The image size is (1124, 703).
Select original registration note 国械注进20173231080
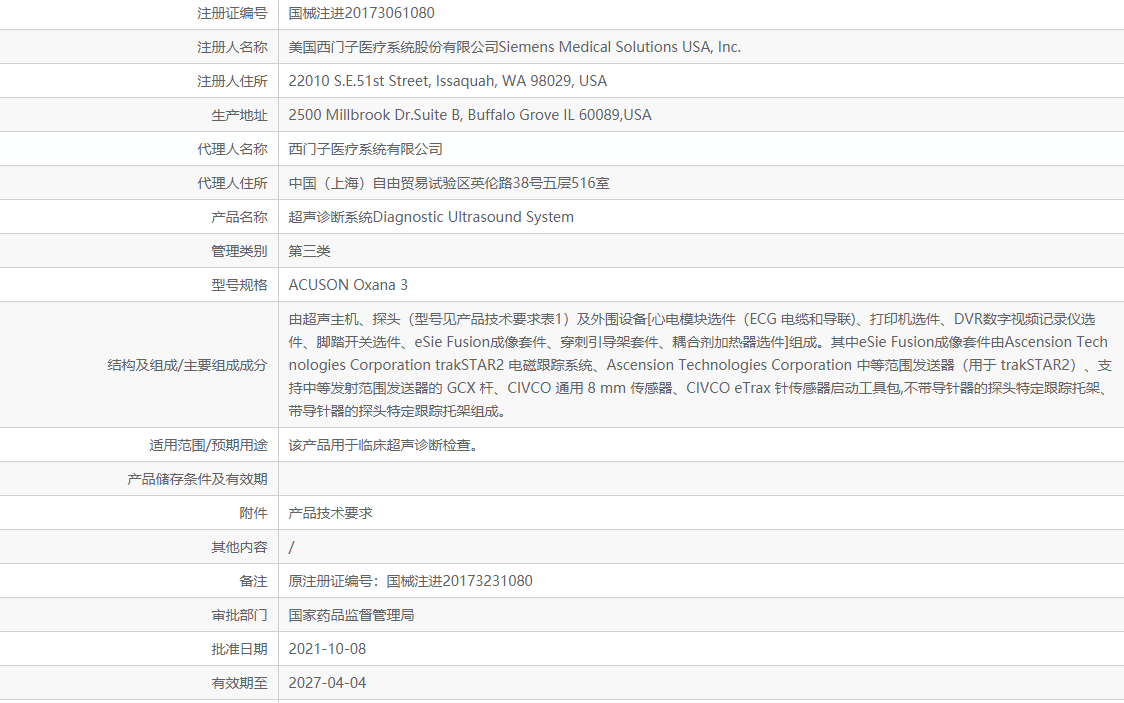[x=410, y=581]
